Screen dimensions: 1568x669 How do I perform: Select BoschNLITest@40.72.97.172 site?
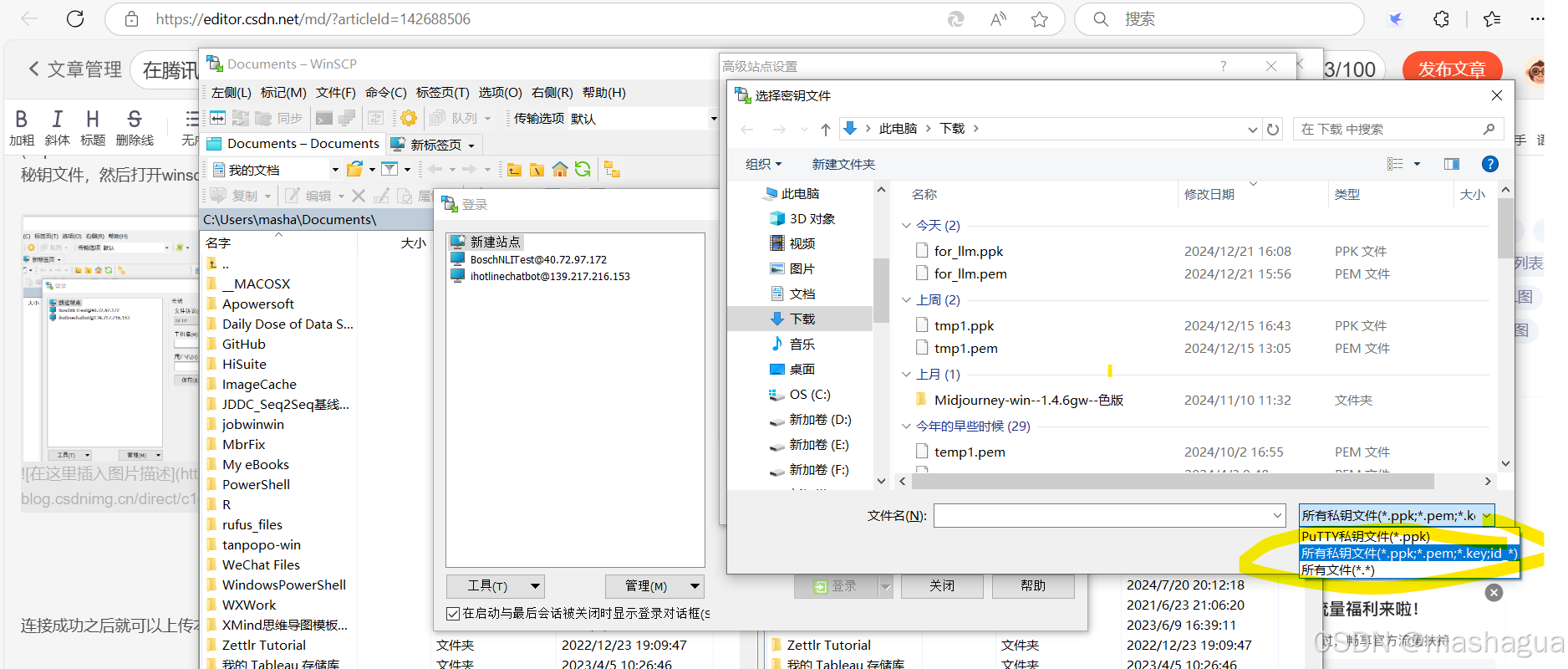537,259
